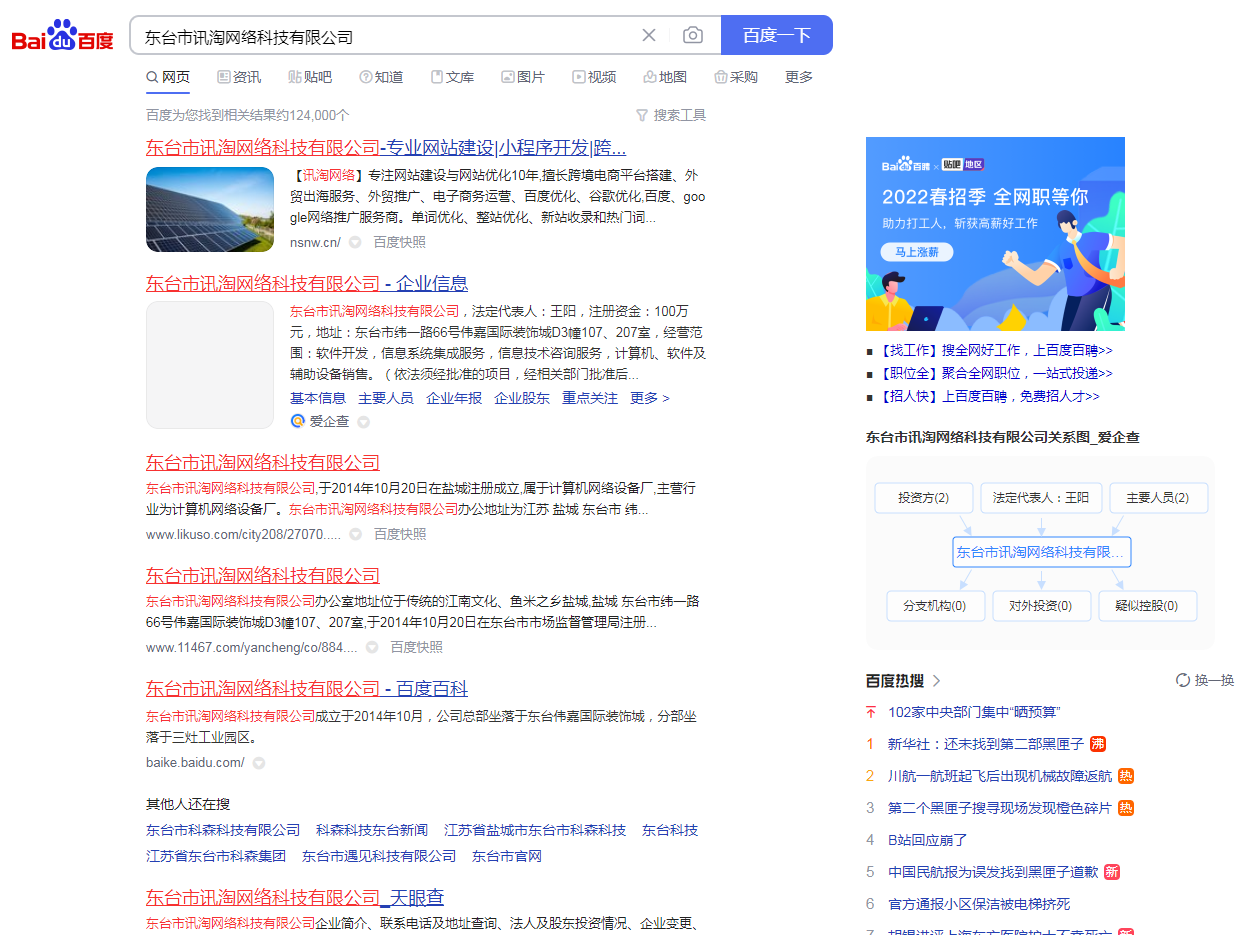The image size is (1238, 935).
Task: Switch to the 图片 tab
Action: [x=523, y=77]
